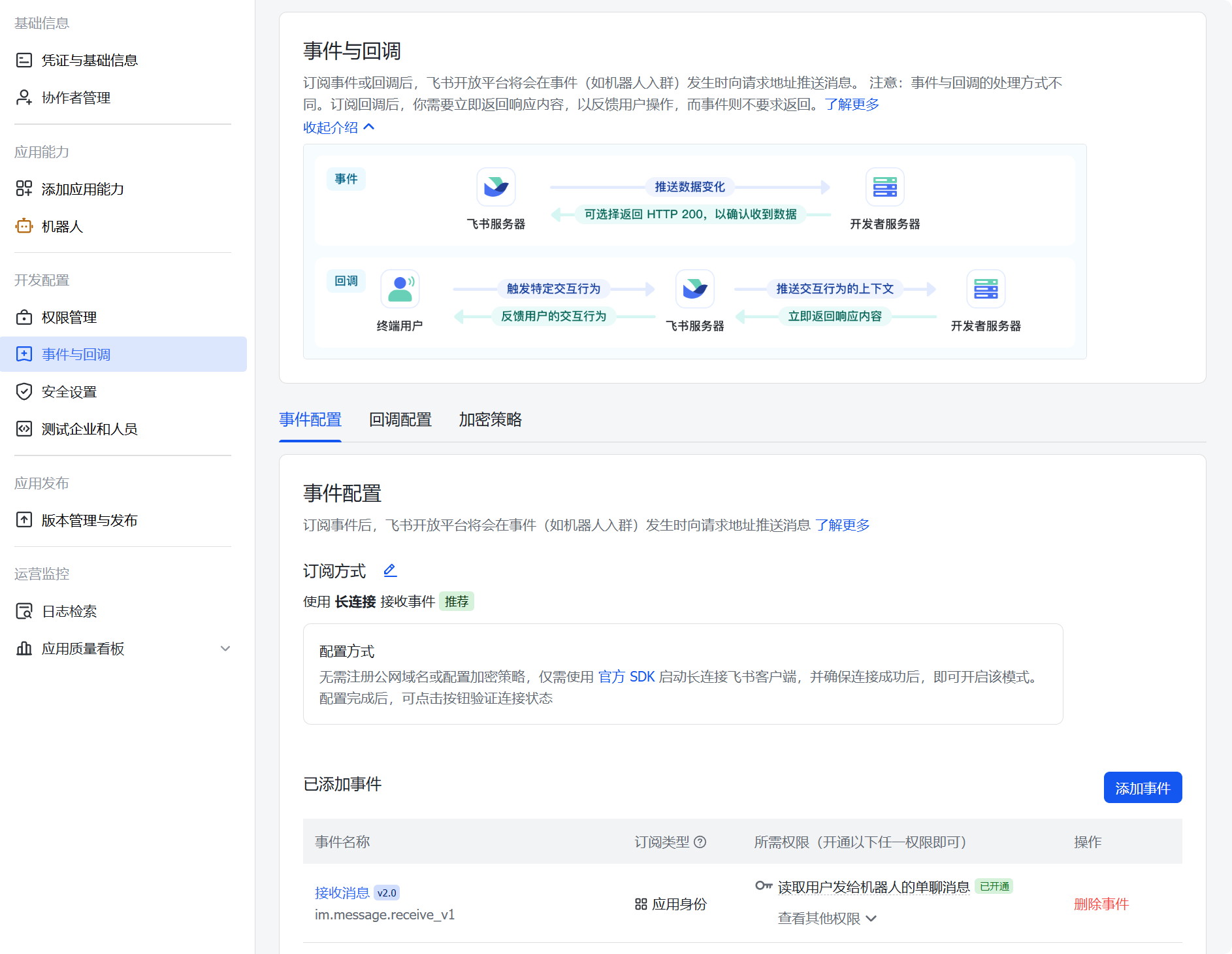
Task: Click the 订阅类型 help question icon
Action: 700,842
